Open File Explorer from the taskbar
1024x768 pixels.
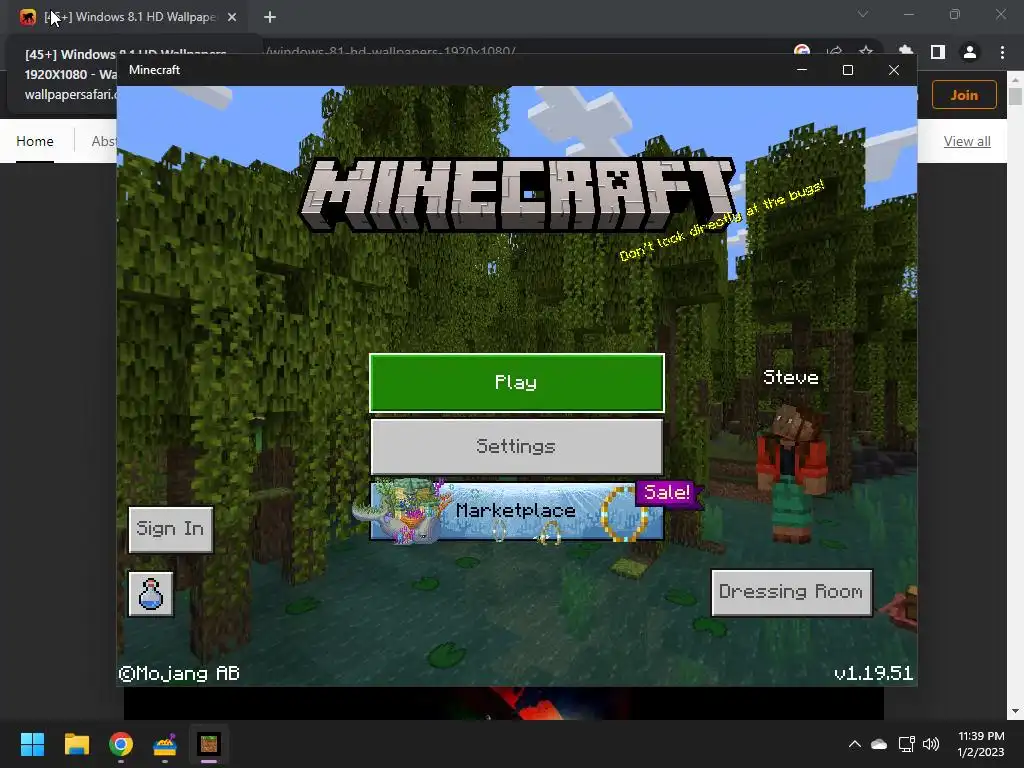pyautogui.click(x=76, y=744)
